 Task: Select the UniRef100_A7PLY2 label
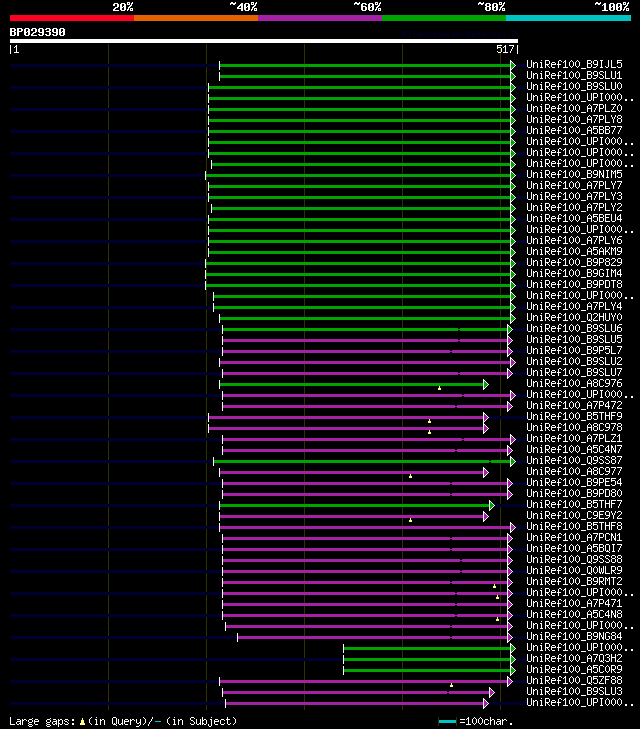pyautogui.click(x=574, y=207)
